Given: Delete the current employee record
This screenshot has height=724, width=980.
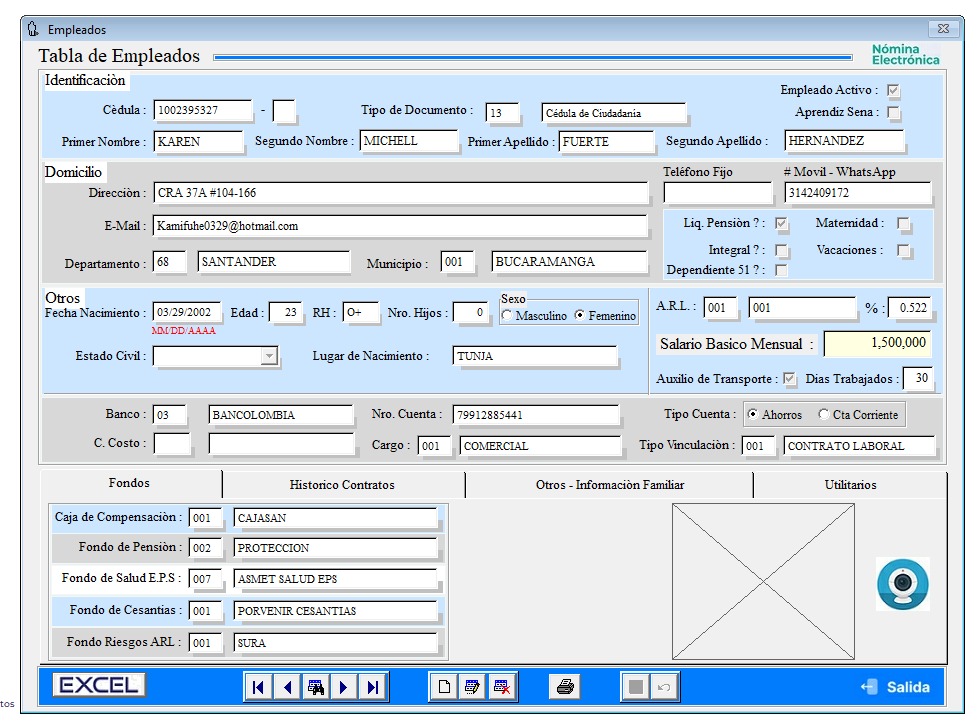Looking at the screenshot, I should [x=502, y=687].
